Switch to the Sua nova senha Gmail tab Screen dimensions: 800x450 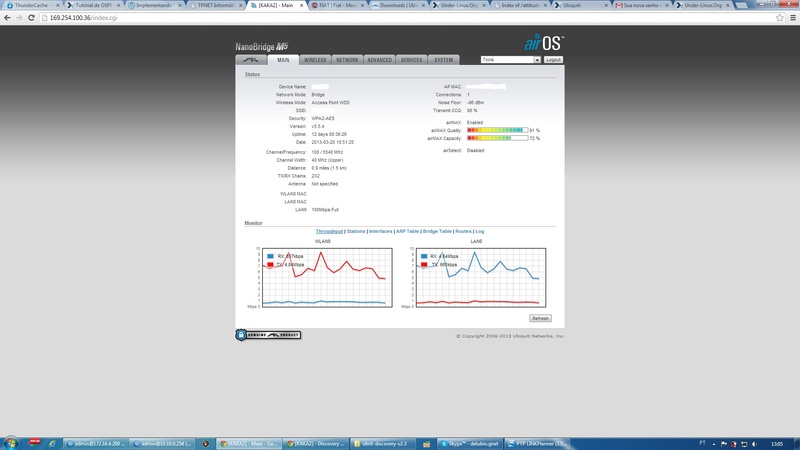coord(640,5)
